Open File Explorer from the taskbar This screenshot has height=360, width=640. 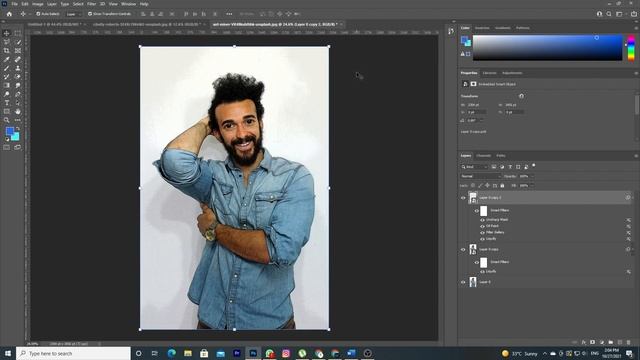point(188,353)
